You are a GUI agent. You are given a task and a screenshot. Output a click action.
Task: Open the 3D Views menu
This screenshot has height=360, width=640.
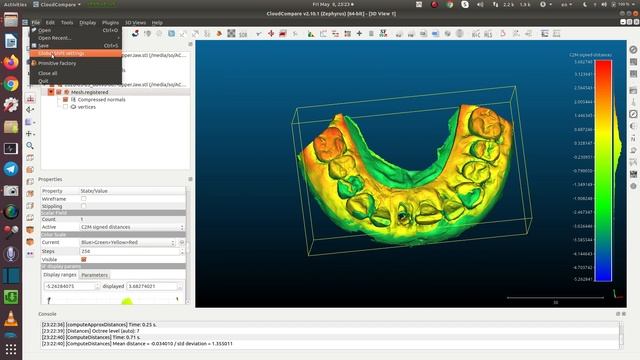pyautogui.click(x=135, y=22)
